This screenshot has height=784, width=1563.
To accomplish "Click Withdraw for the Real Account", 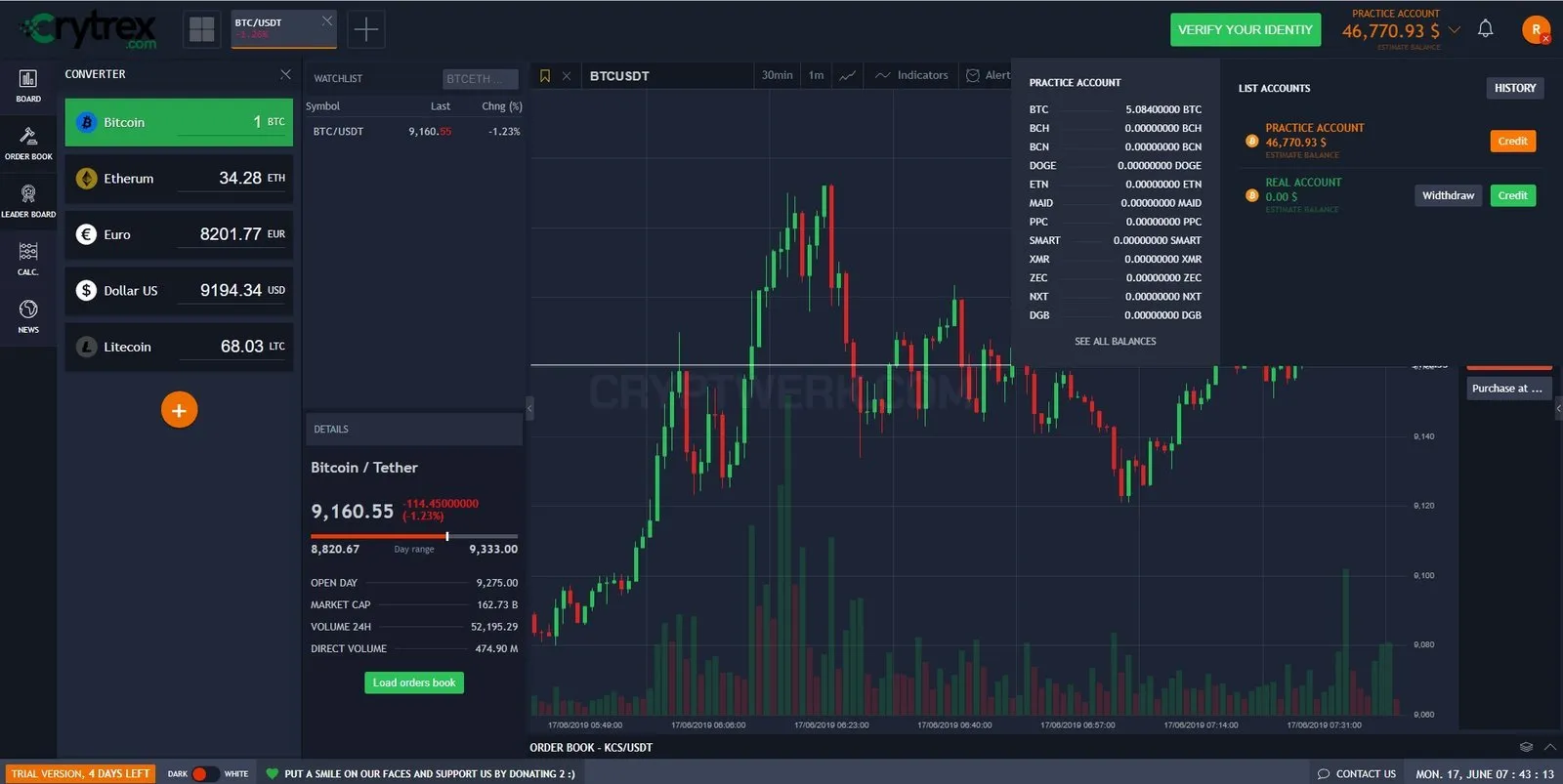I will pyautogui.click(x=1448, y=195).
